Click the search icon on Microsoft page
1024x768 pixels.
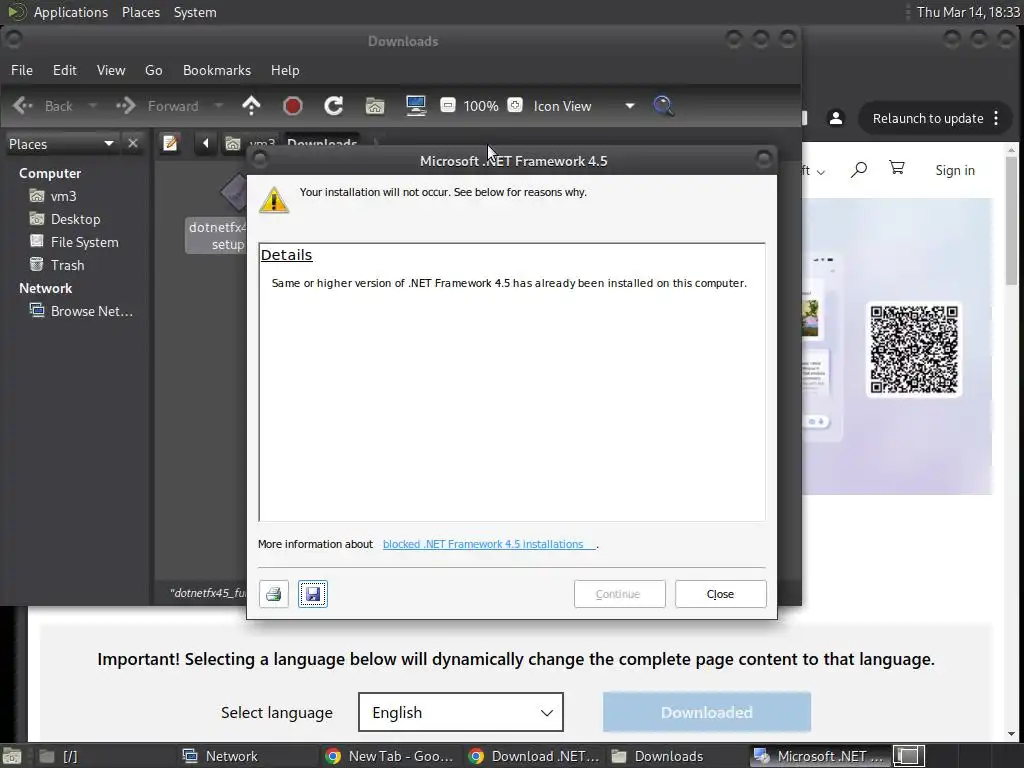(859, 170)
